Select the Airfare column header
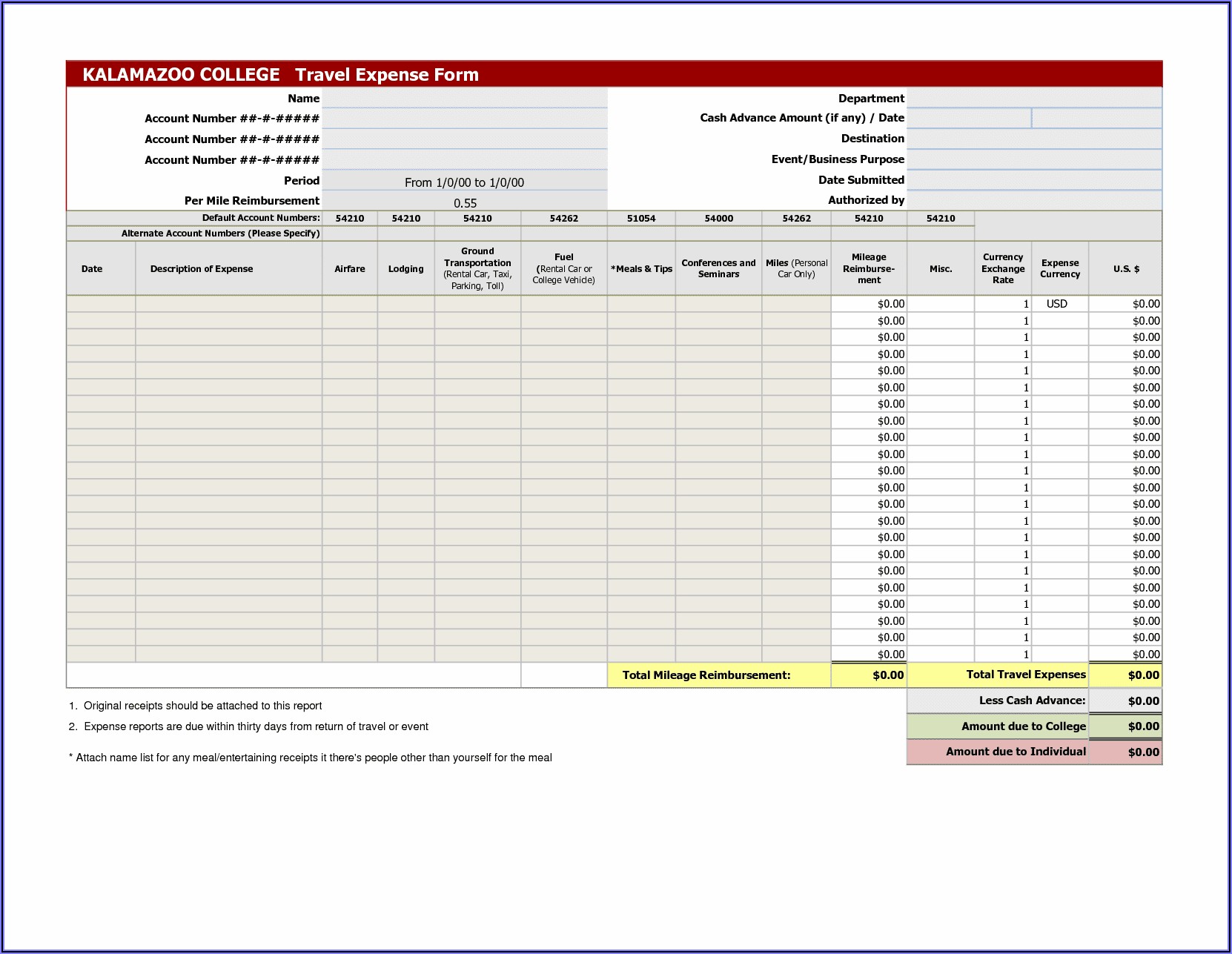This screenshot has width=1232, height=954. pos(349,269)
